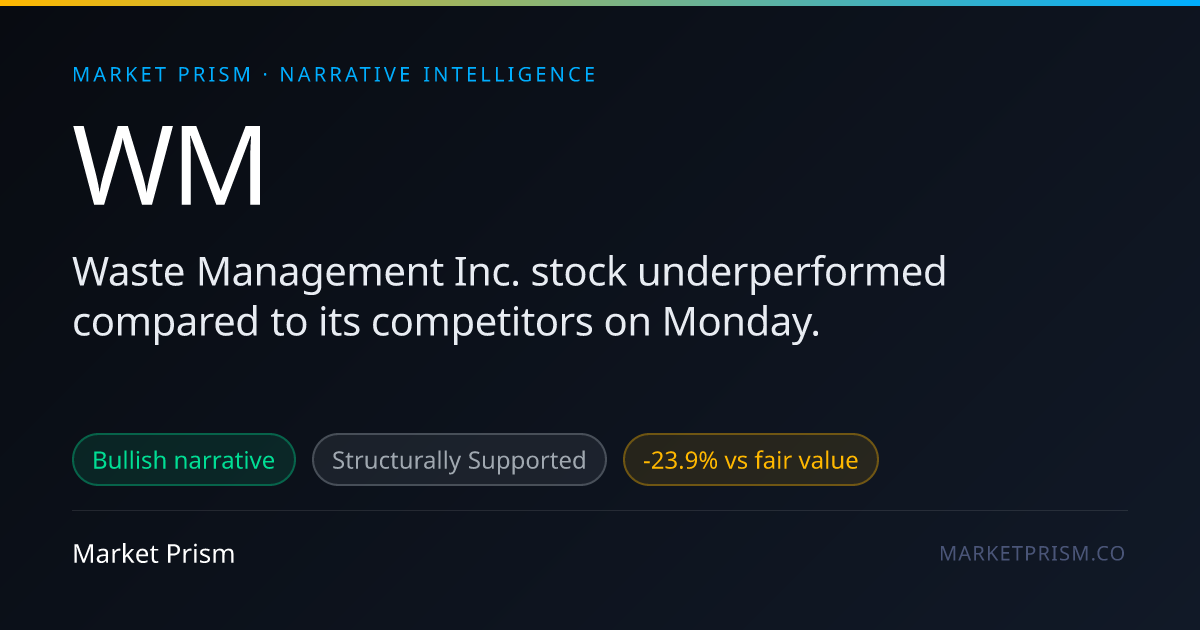Viewport: 1200px width, 630px height.
Task: Click the letter M of the ticker
Action: [x=225, y=166]
